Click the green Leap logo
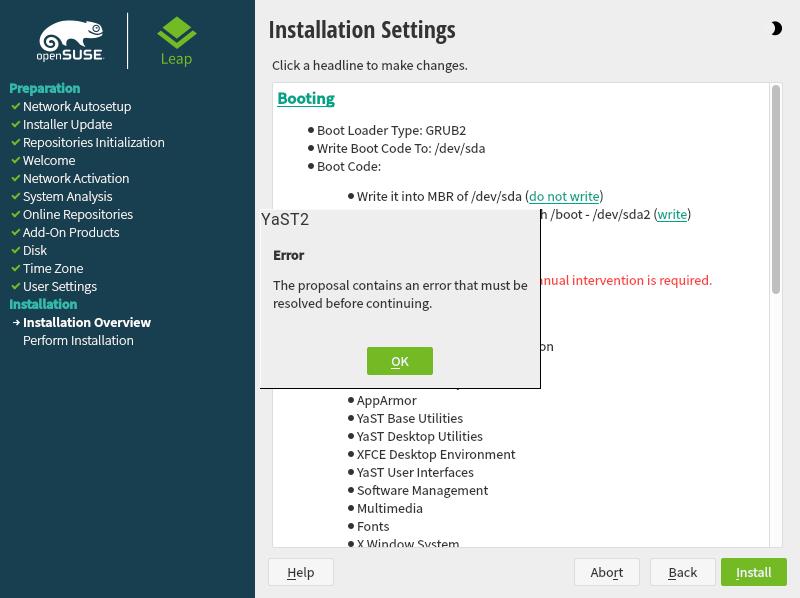The image size is (800, 598). [x=177, y=41]
